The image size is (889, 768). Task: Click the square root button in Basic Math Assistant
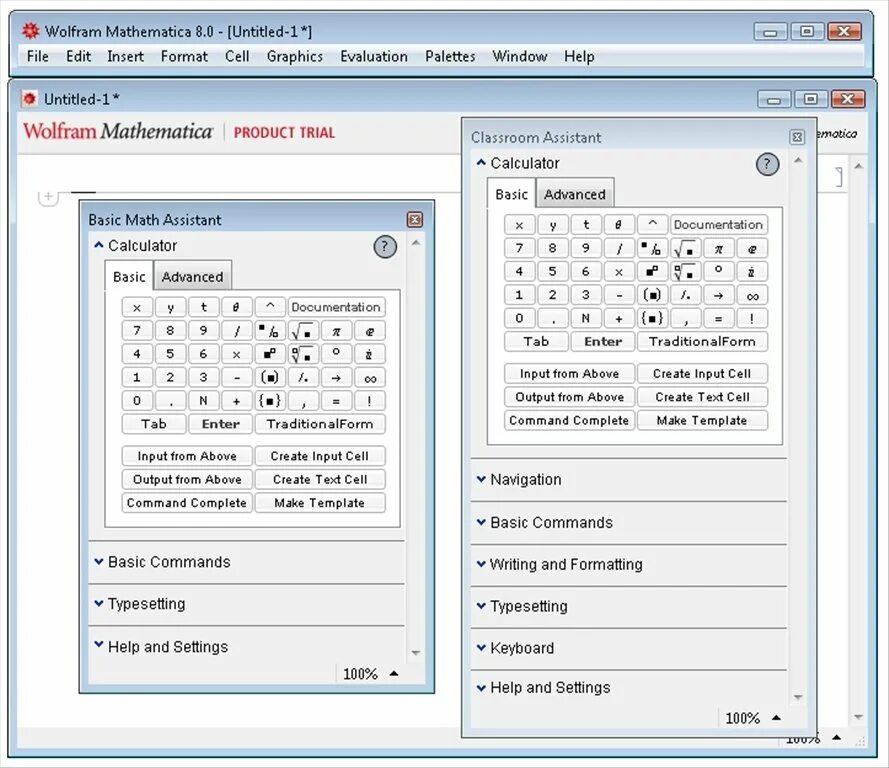tap(303, 330)
